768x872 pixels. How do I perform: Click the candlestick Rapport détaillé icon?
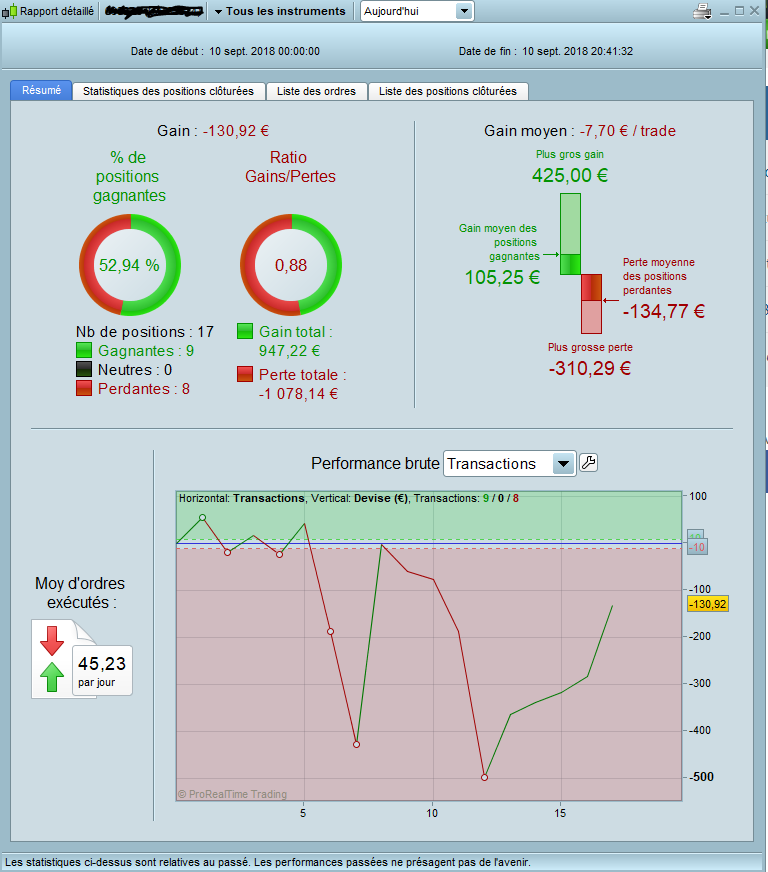9,11
